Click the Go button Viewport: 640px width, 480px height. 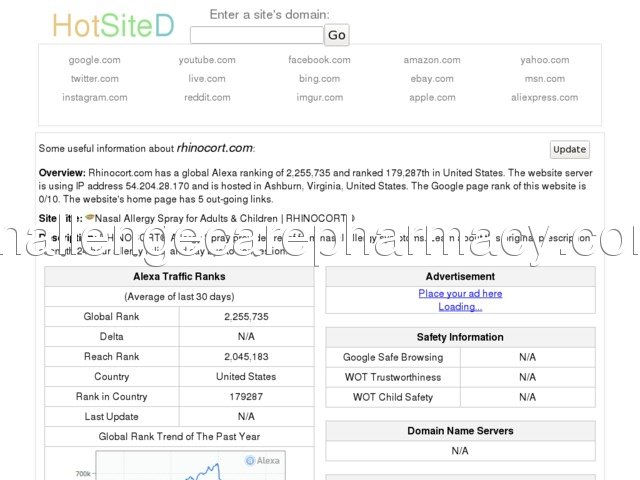point(337,35)
